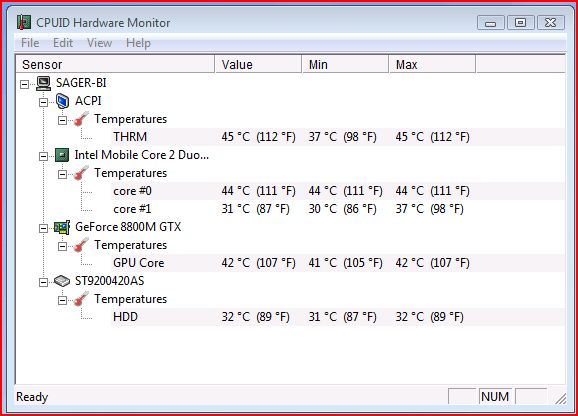Screen dimensions: 578x416
Task: Maximize the Hardware Monitor window
Action: point(520,23)
